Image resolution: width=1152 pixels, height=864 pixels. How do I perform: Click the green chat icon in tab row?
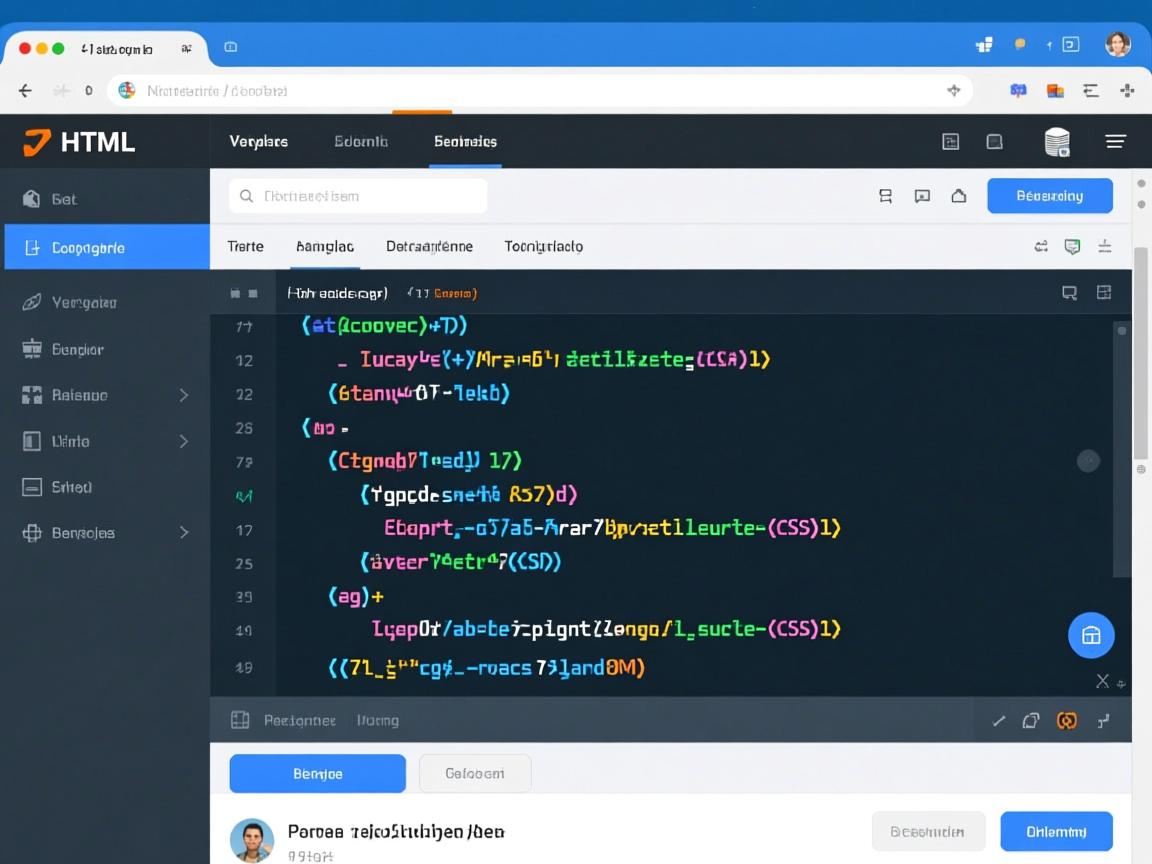coord(1072,246)
